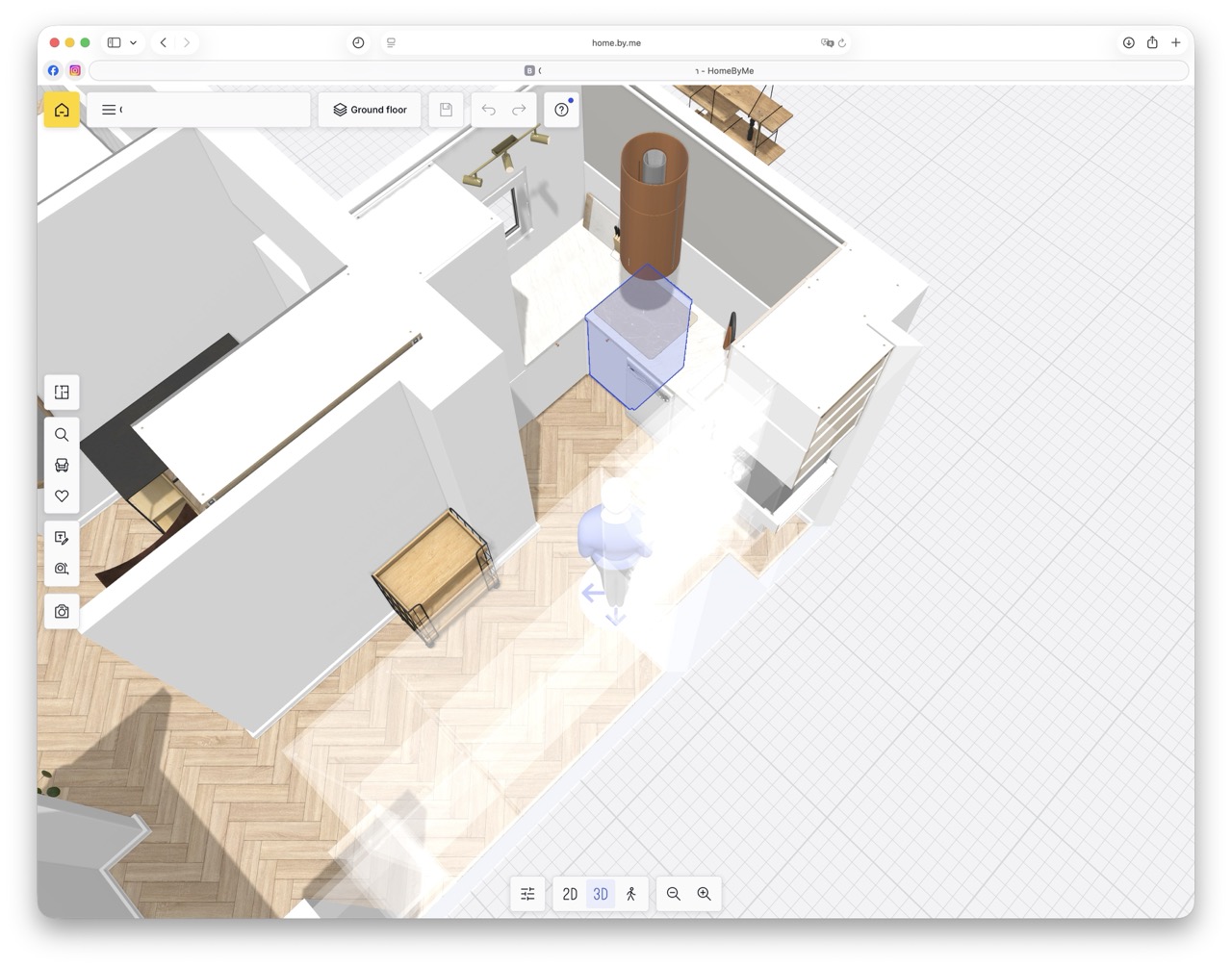Open the help question mark button

tap(561, 110)
